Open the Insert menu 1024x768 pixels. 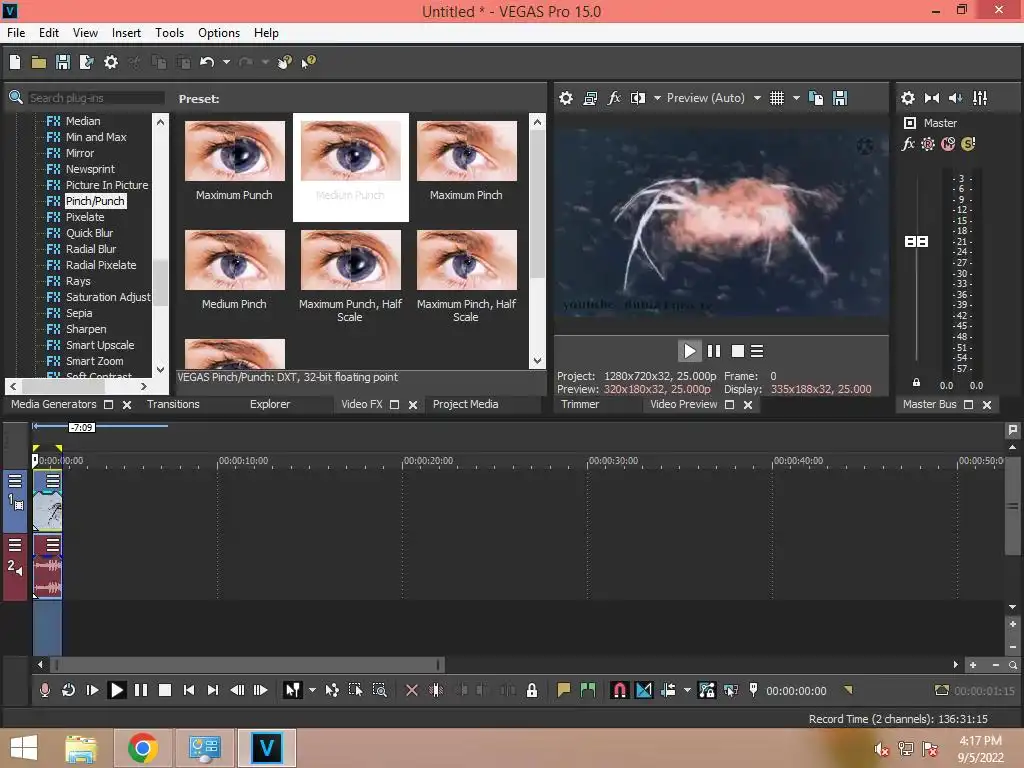pos(126,33)
